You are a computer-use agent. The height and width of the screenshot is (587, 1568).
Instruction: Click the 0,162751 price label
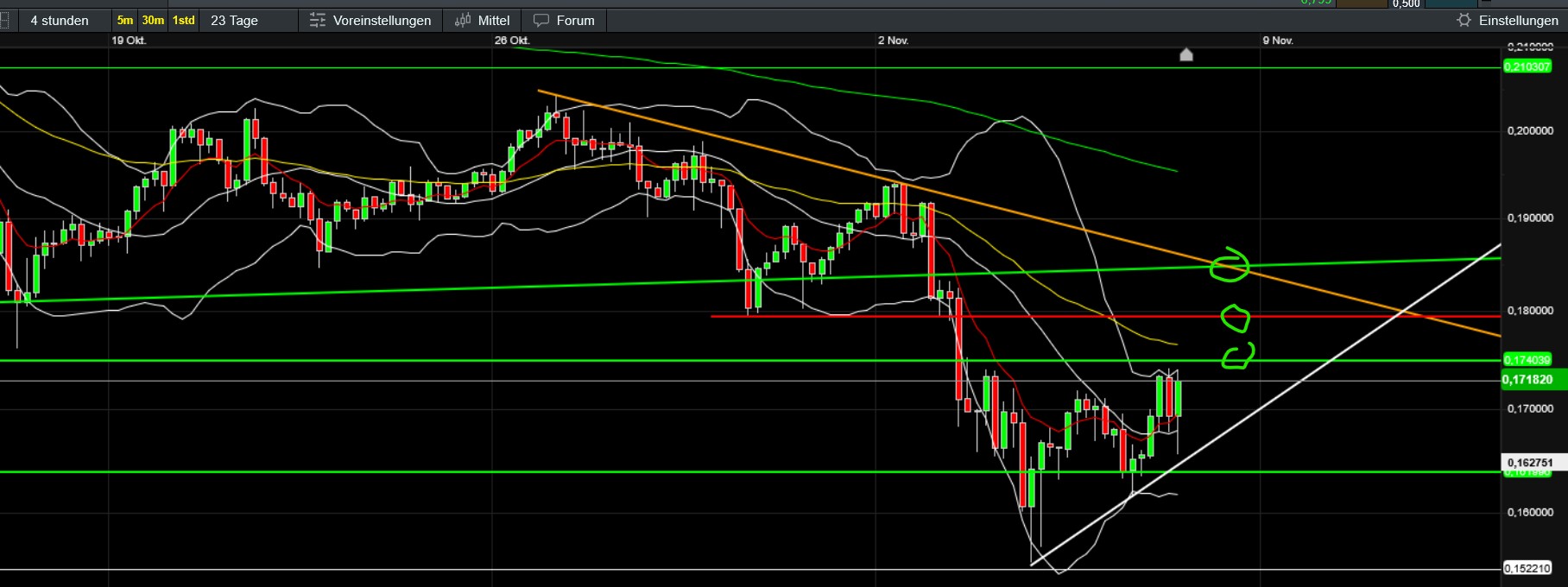[1529, 463]
